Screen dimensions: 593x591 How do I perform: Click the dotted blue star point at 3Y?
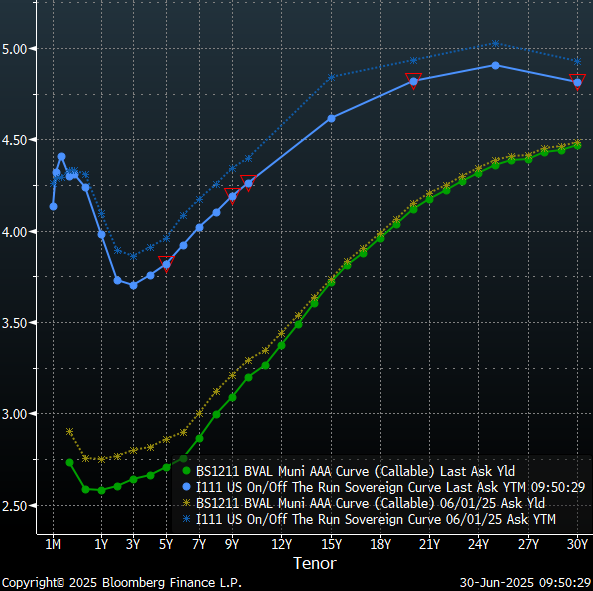click(134, 256)
